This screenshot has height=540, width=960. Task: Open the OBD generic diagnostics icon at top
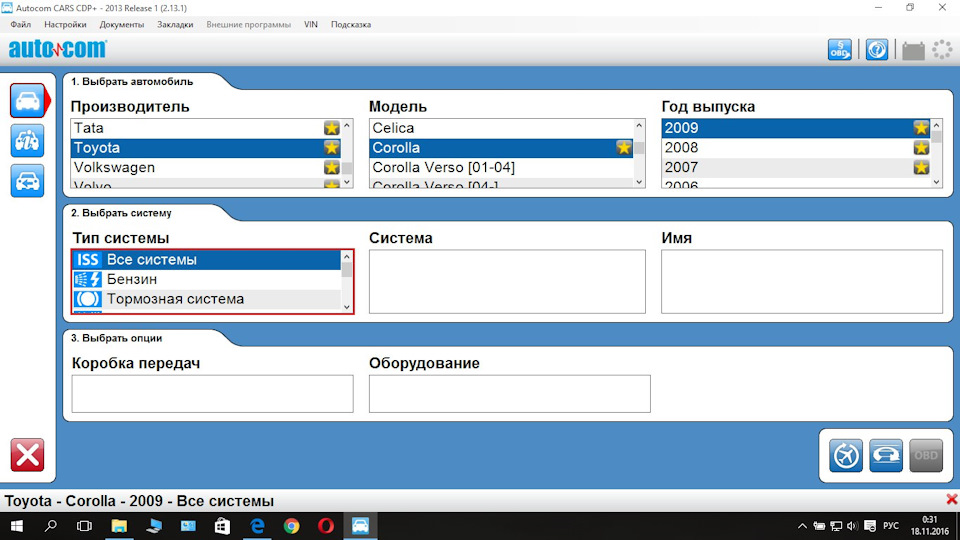pyautogui.click(x=839, y=50)
